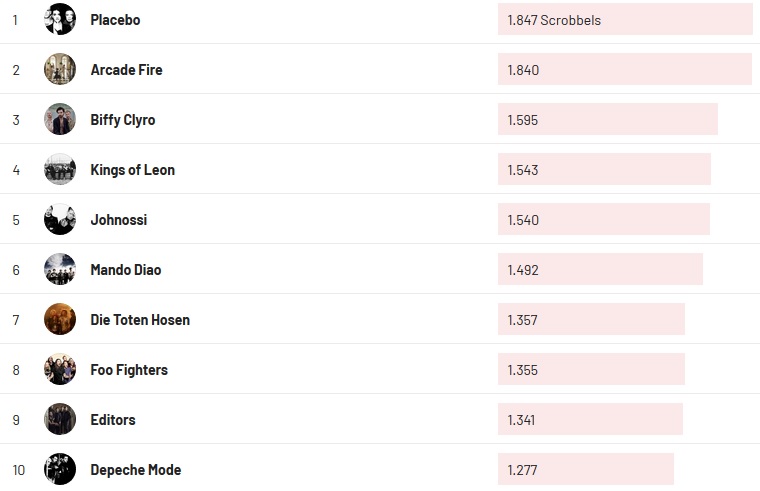The height and width of the screenshot is (491, 760).
Task: Click the Editors avatar thumbnail
Action: point(60,419)
